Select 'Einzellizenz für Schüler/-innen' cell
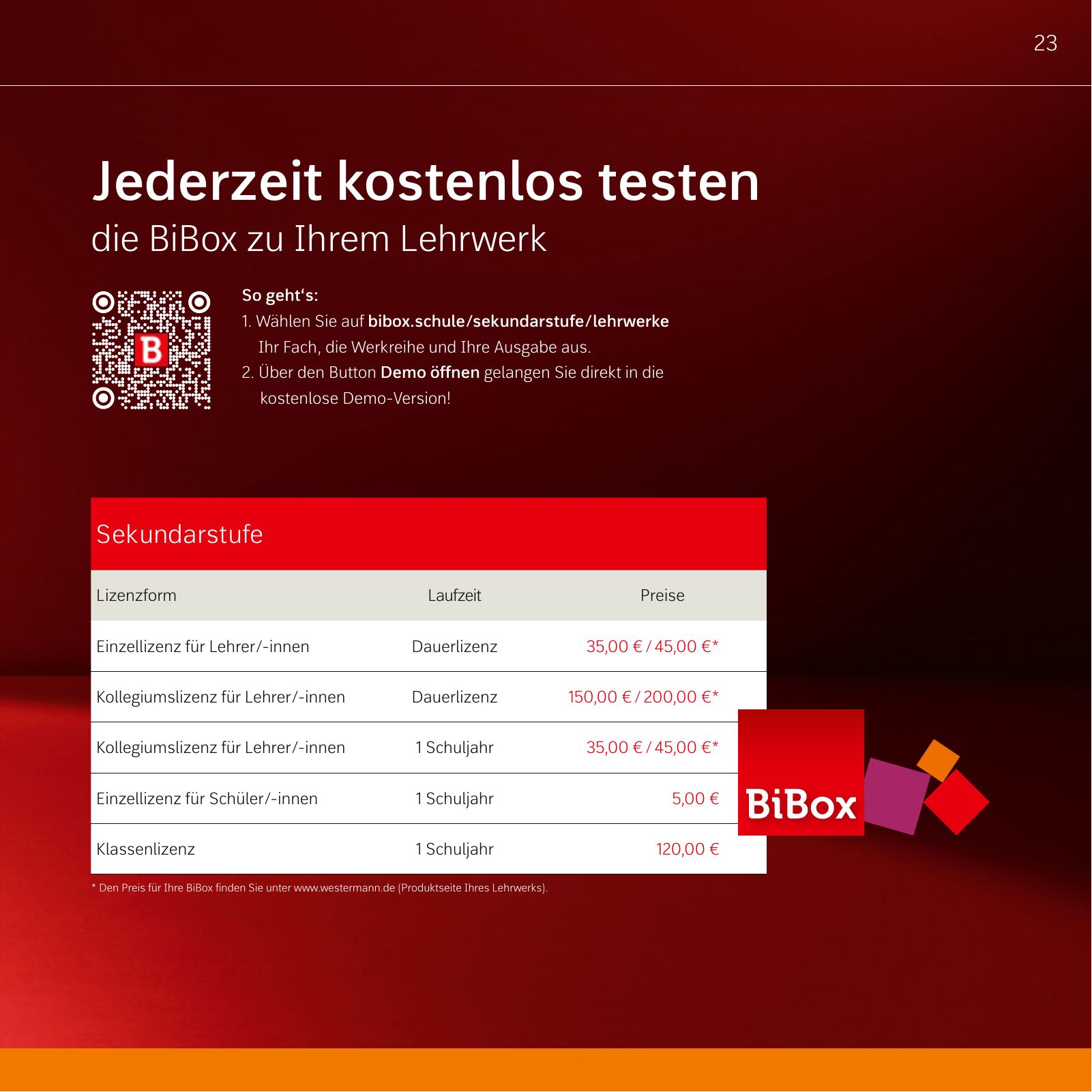 207,799
